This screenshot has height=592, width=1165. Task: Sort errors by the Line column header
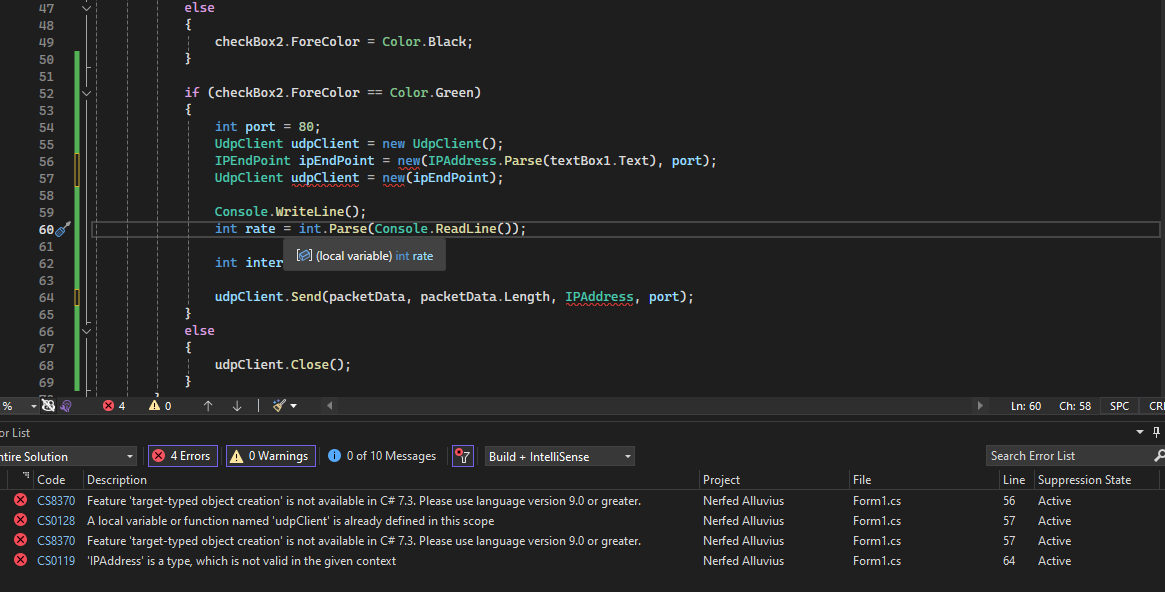coord(1013,480)
